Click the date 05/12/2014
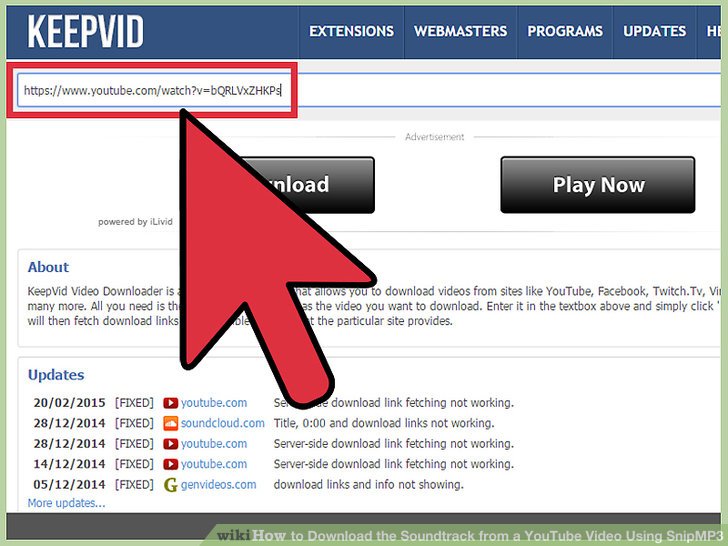The height and width of the screenshot is (546, 728). 70,485
